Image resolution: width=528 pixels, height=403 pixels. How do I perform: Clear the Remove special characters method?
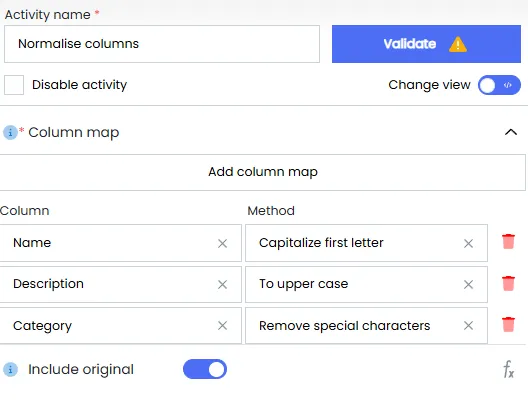[x=468, y=326]
